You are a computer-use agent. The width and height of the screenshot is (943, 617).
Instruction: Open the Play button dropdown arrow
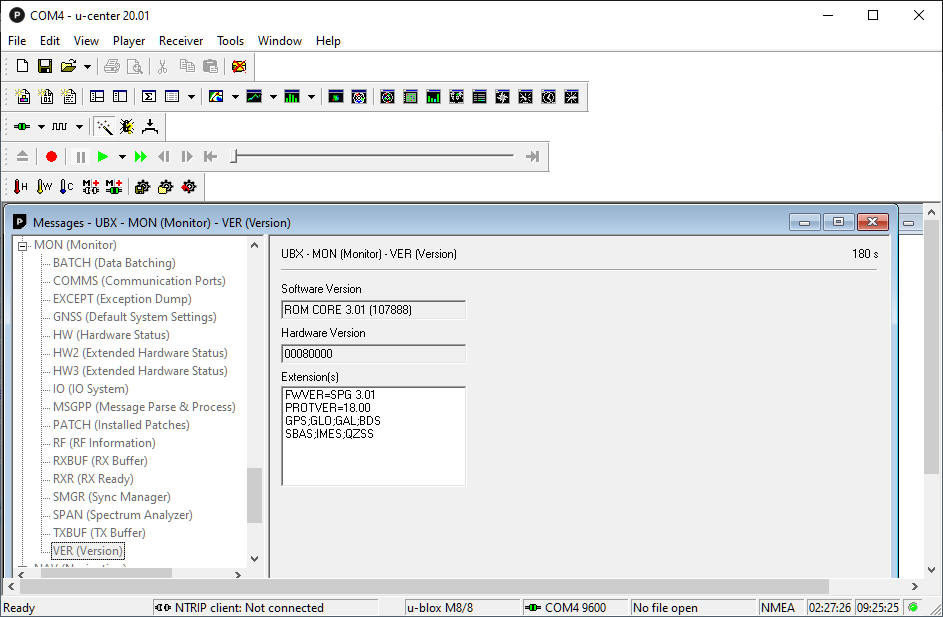[x=122, y=157]
